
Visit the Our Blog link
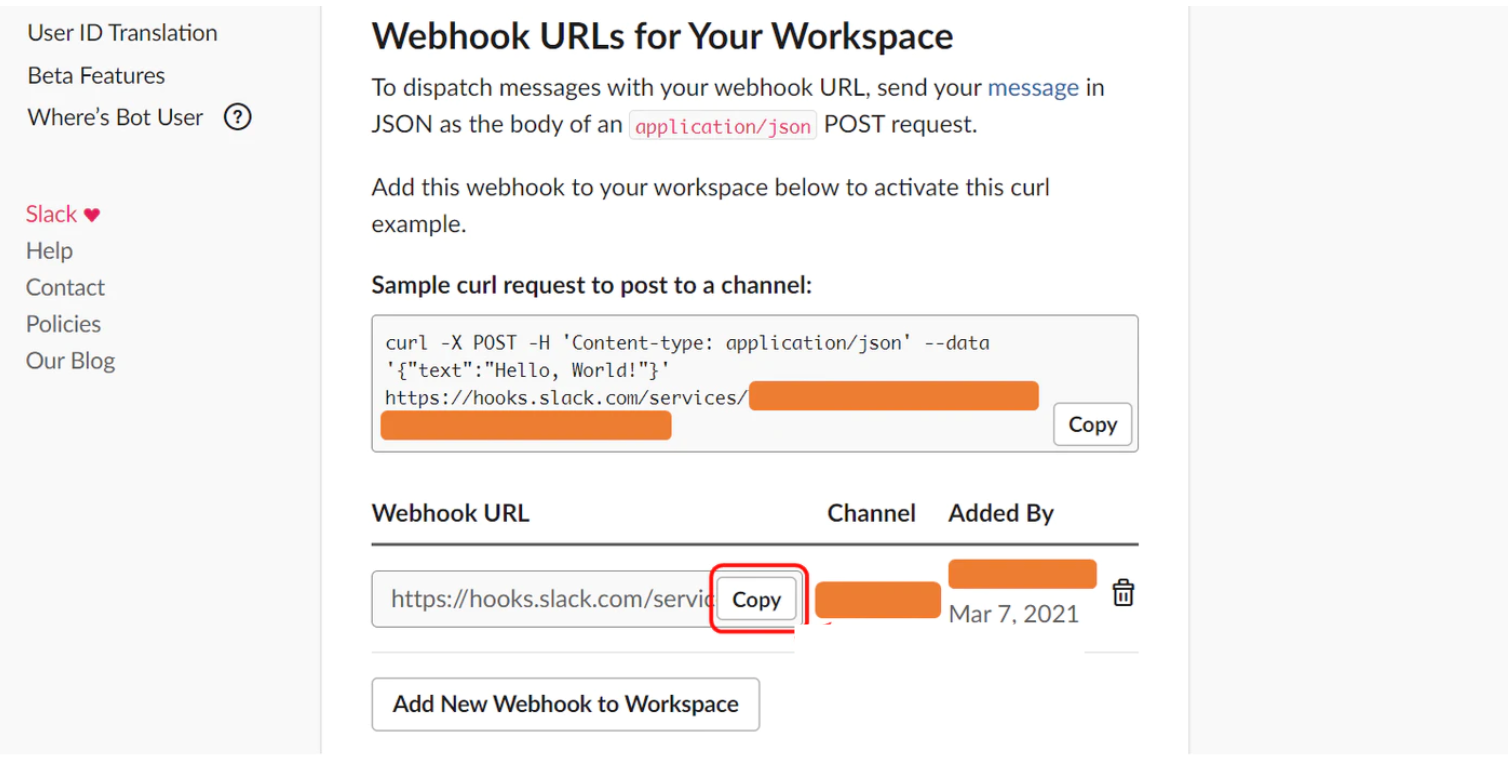(70, 361)
